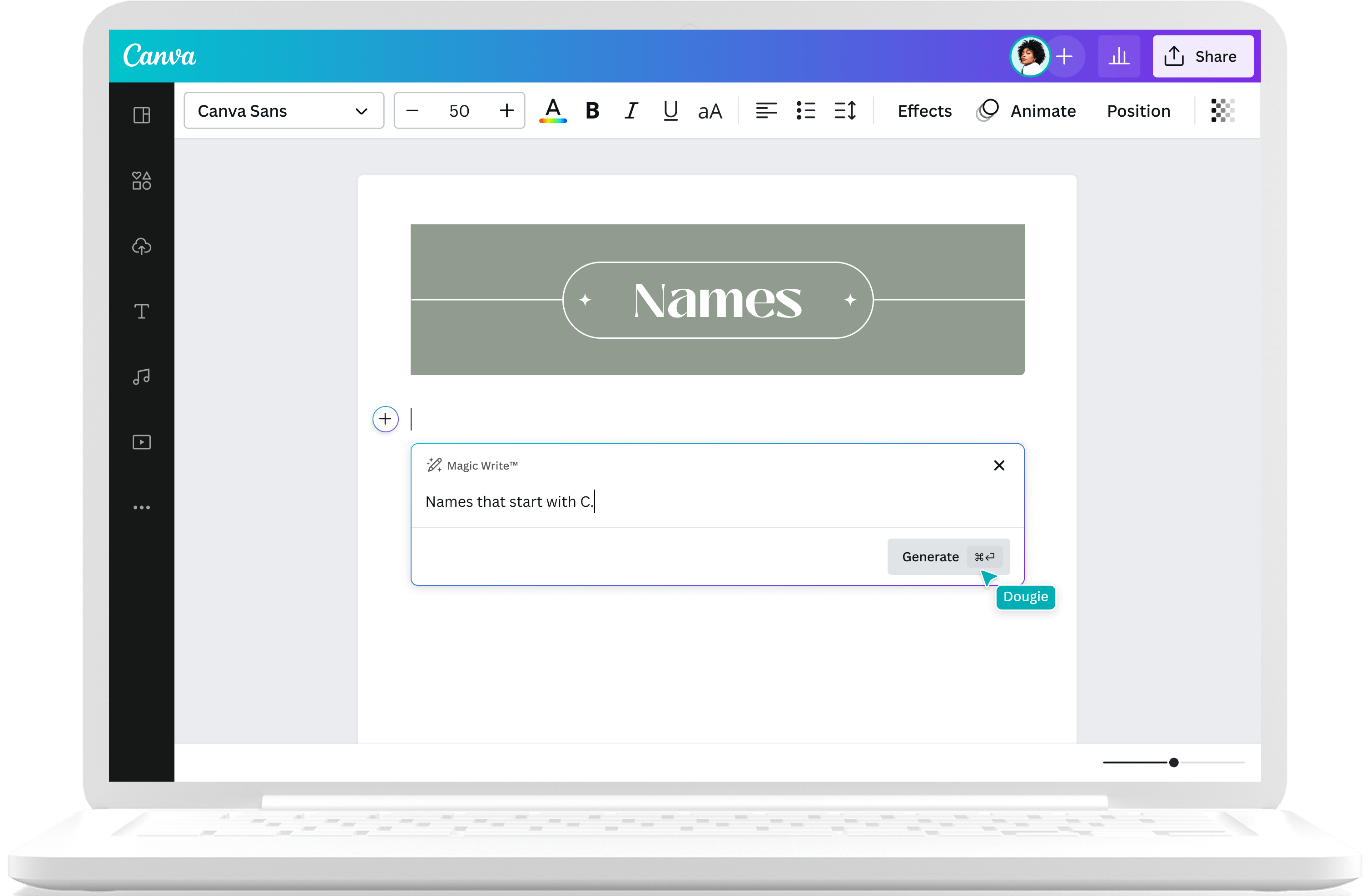Toggle italic formatting
The width and height of the screenshot is (1370, 896).
point(631,110)
